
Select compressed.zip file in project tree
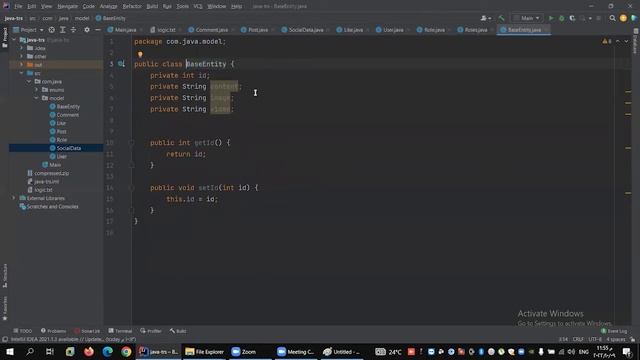point(48,173)
